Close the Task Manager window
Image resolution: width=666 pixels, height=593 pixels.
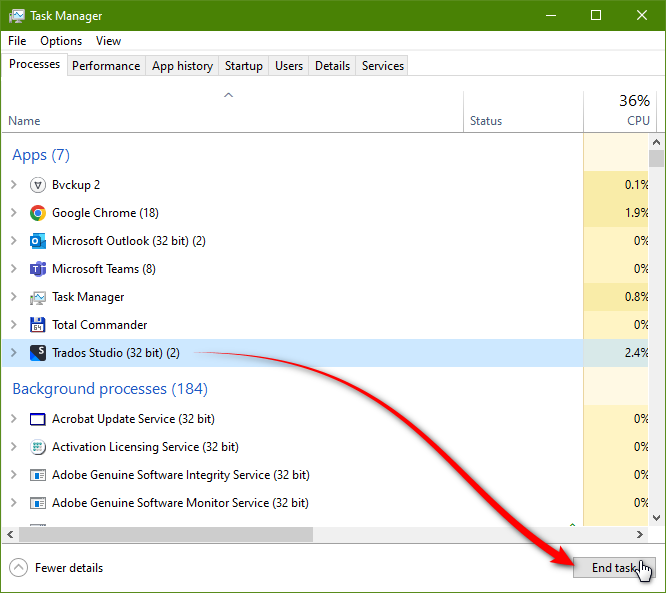coord(642,16)
